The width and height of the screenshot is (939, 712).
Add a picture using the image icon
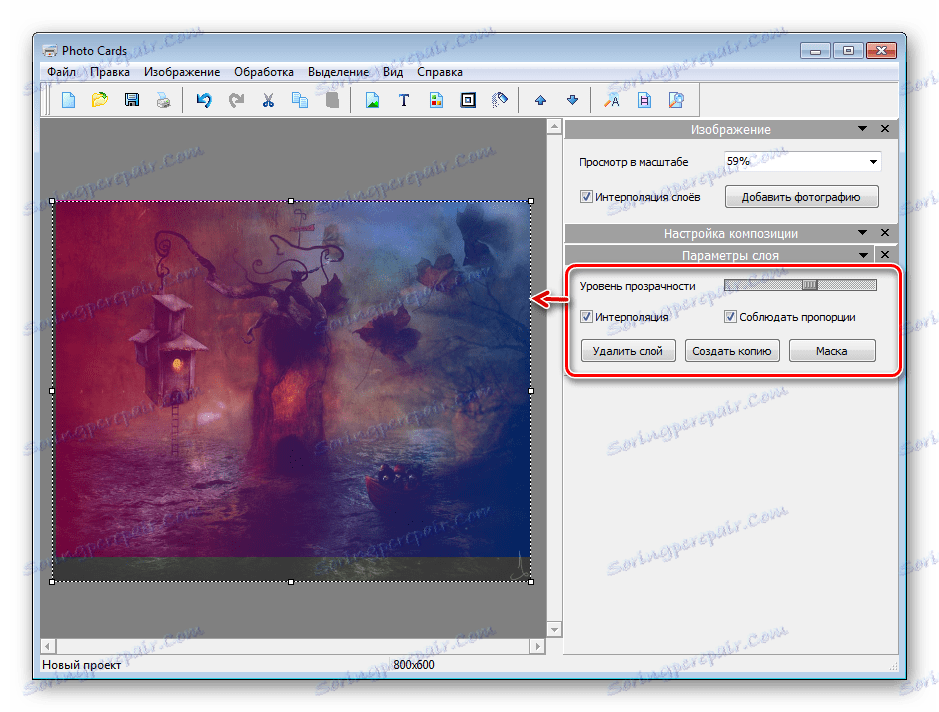click(x=372, y=100)
